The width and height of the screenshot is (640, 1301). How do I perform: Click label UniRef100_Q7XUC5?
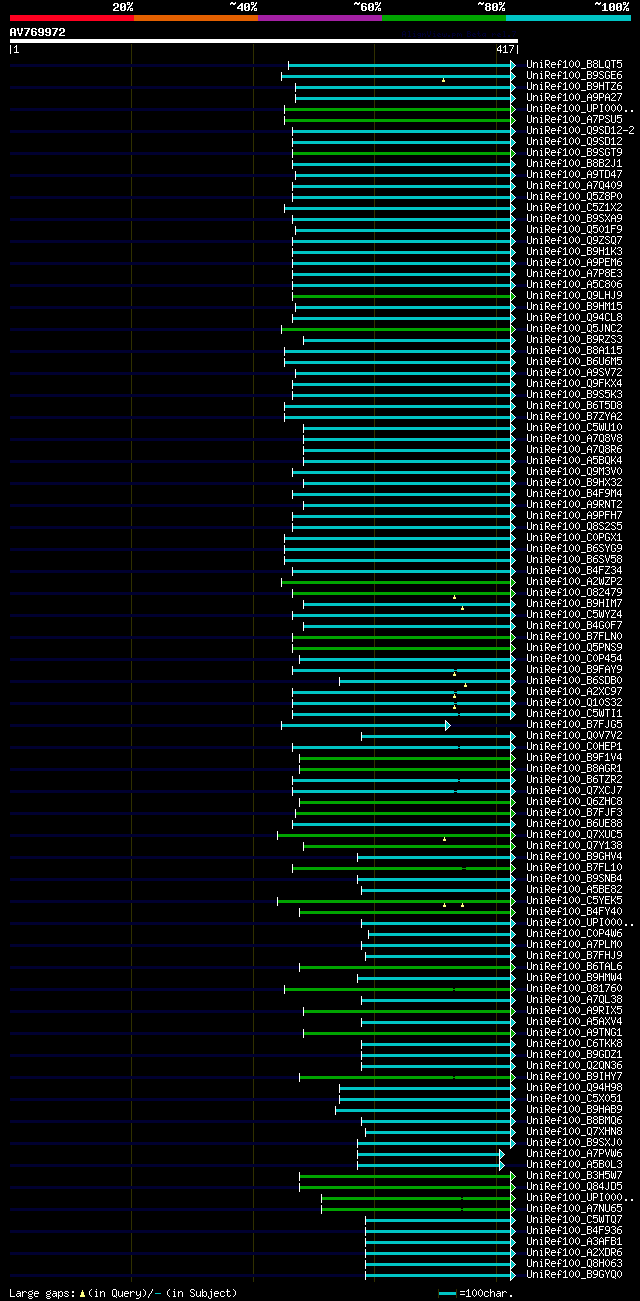(x=574, y=834)
